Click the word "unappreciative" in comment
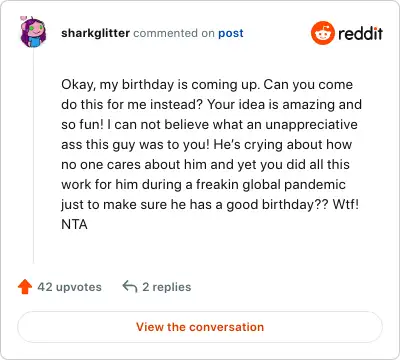 coord(311,125)
